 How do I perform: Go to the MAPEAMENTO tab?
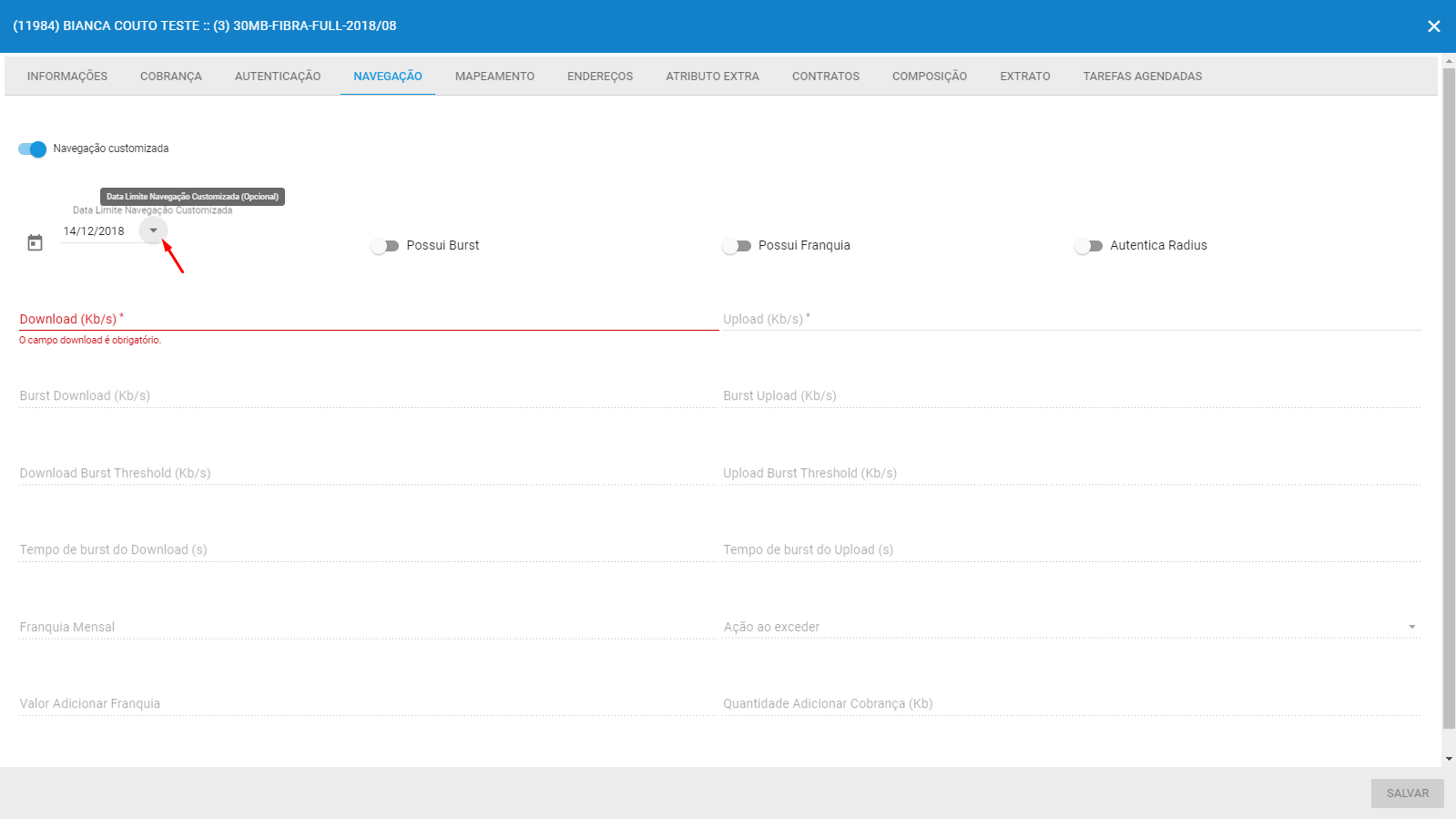click(x=494, y=77)
